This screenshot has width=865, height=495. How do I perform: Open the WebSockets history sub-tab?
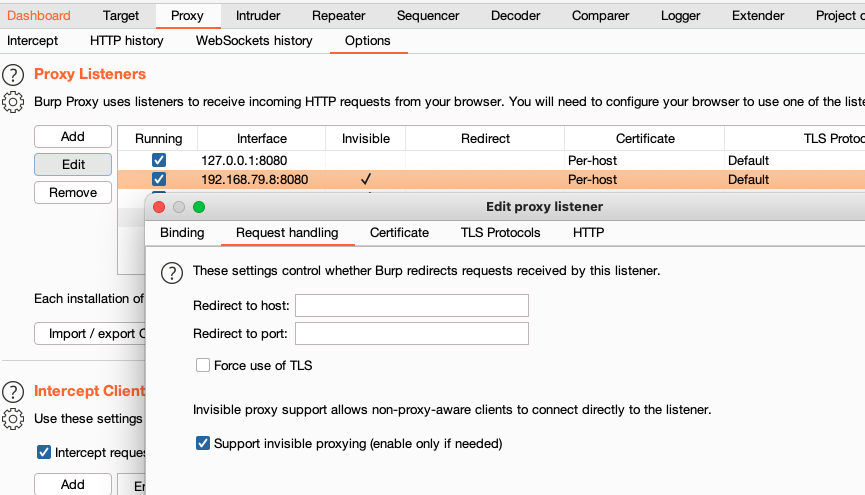click(x=254, y=41)
